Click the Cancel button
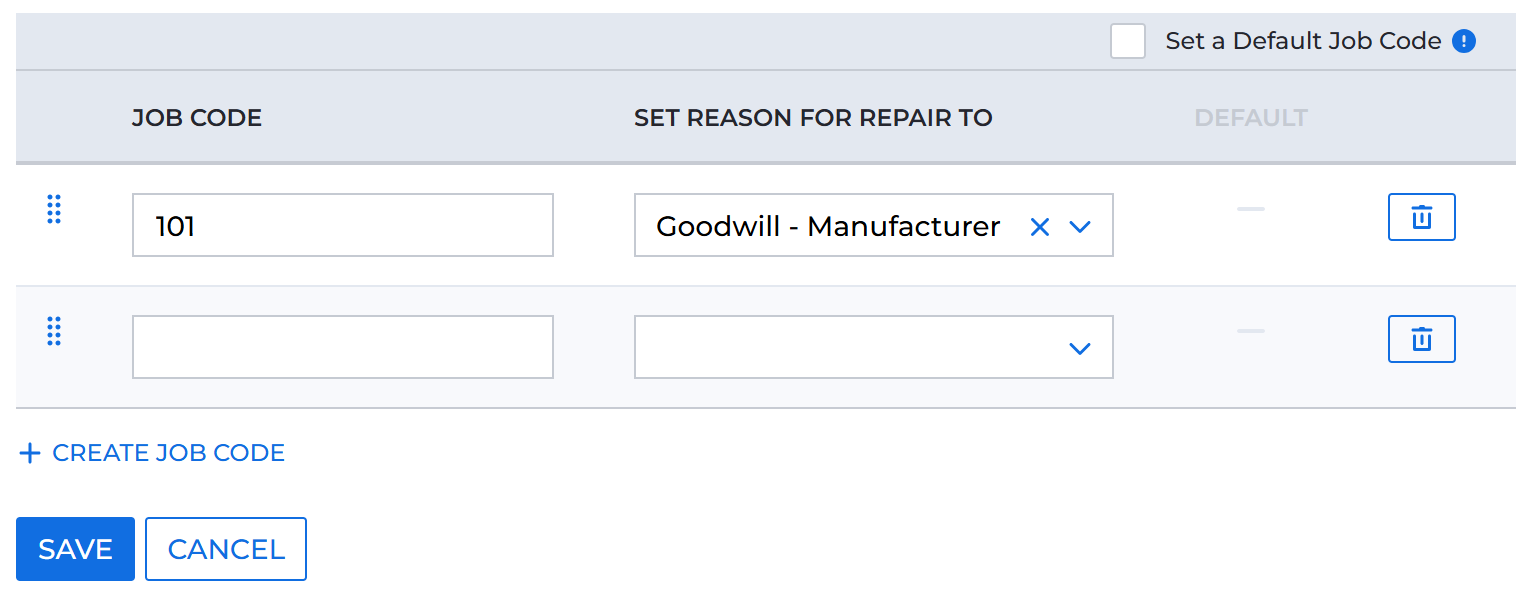The image size is (1534, 592). pos(225,548)
